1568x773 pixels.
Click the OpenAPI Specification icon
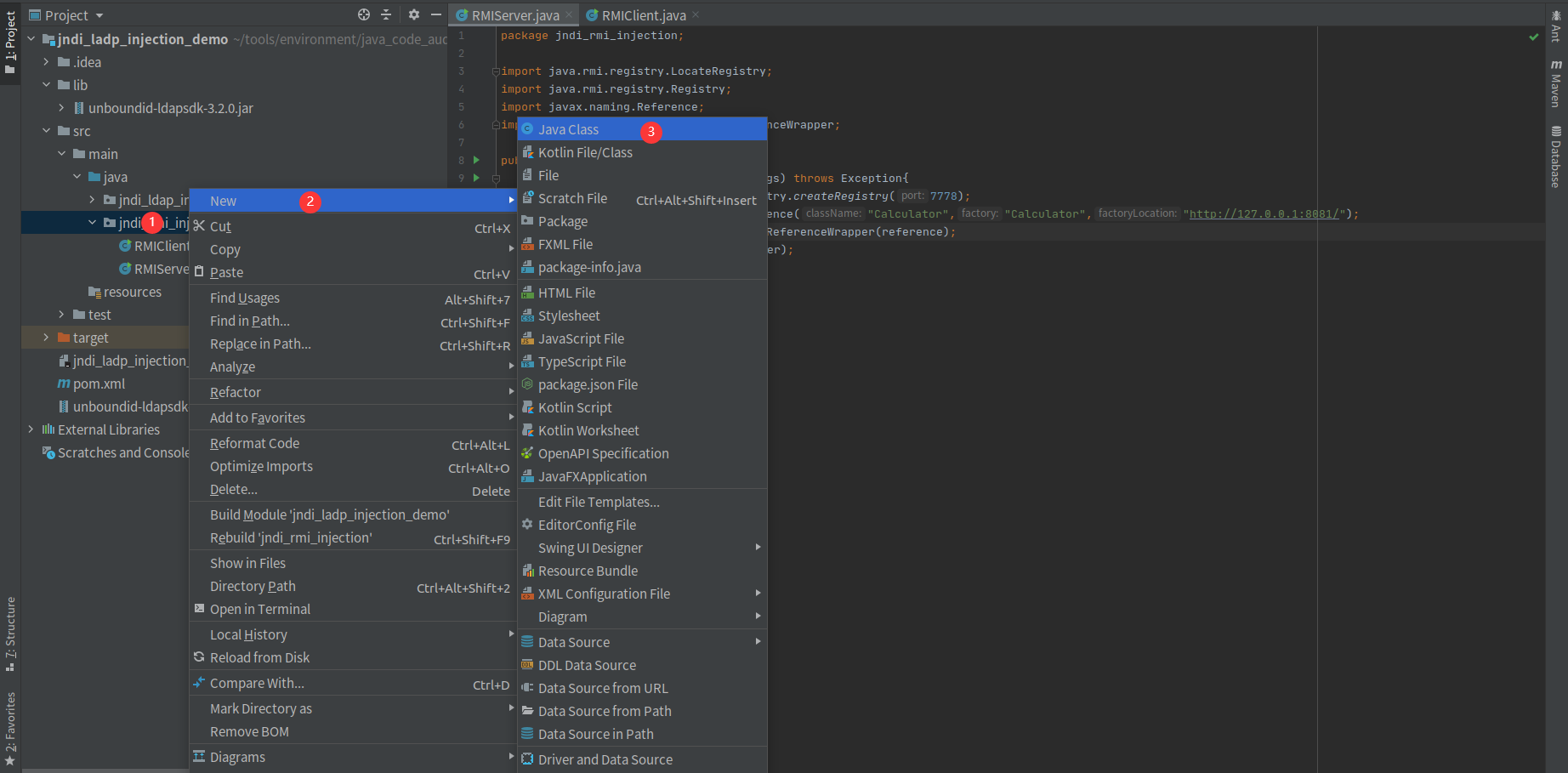coord(527,452)
